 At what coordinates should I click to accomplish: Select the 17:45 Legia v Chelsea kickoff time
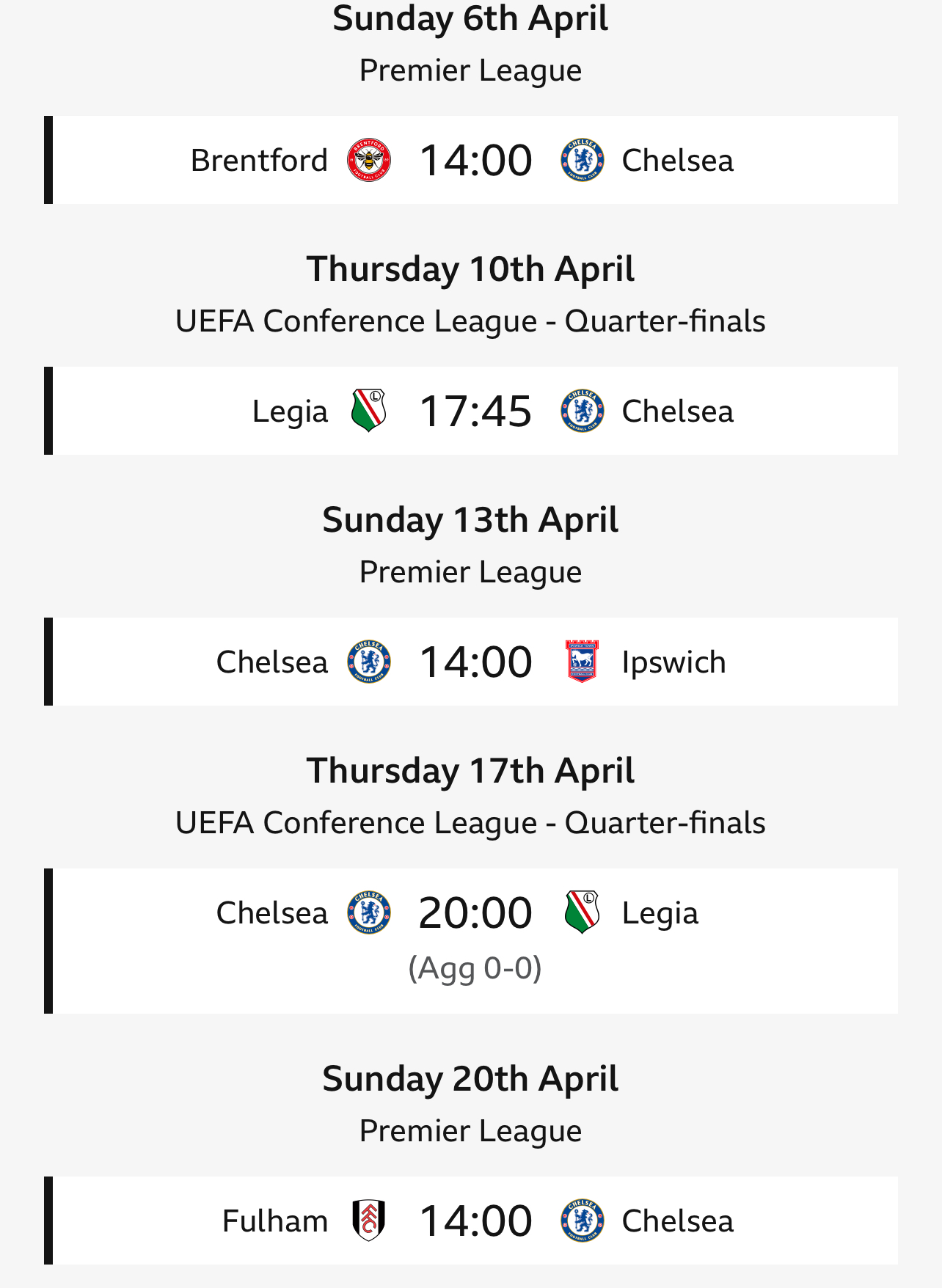coord(475,411)
